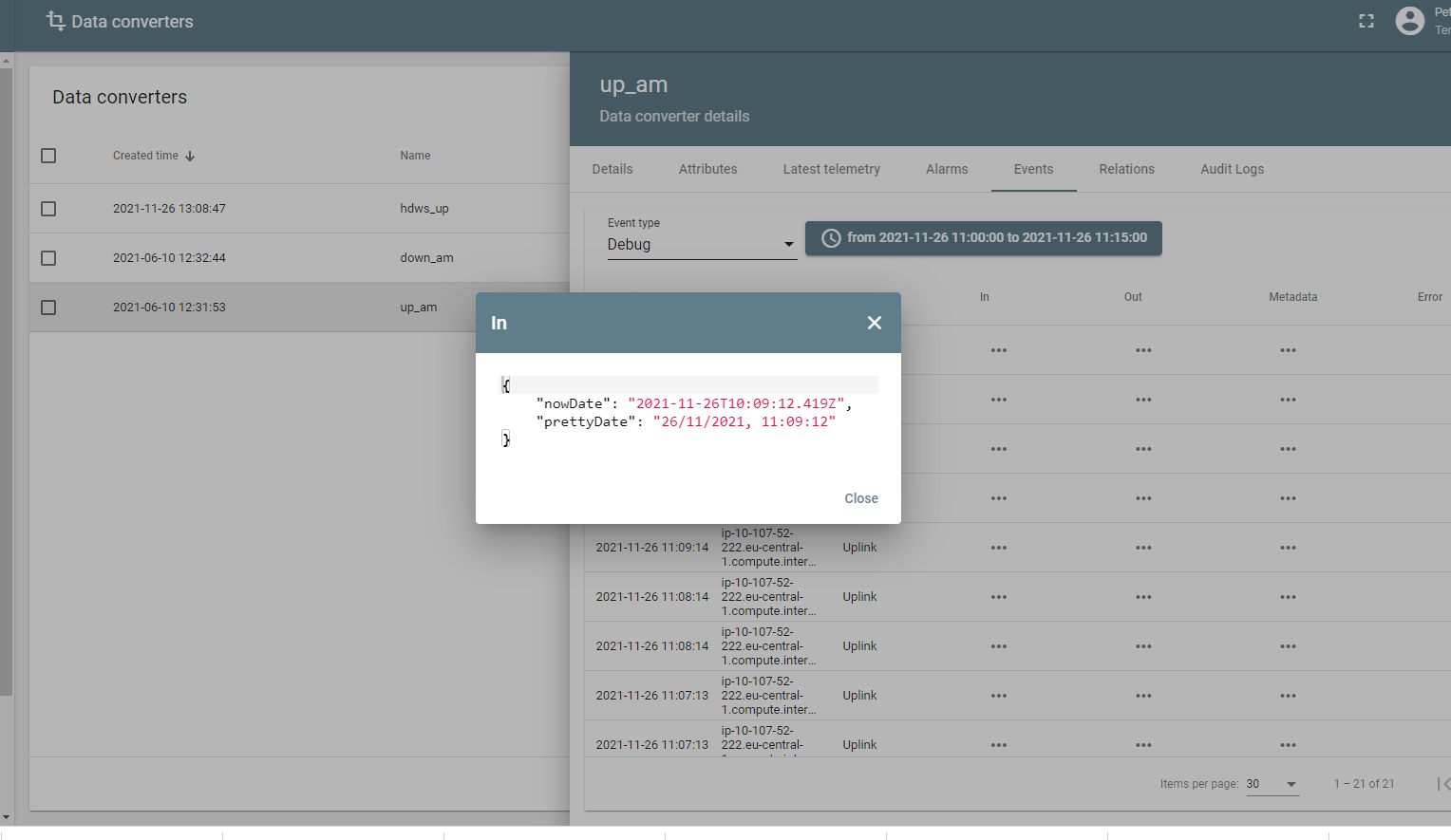
Task: Click the pagination text 1 – 21 of 21
Action: (1364, 784)
